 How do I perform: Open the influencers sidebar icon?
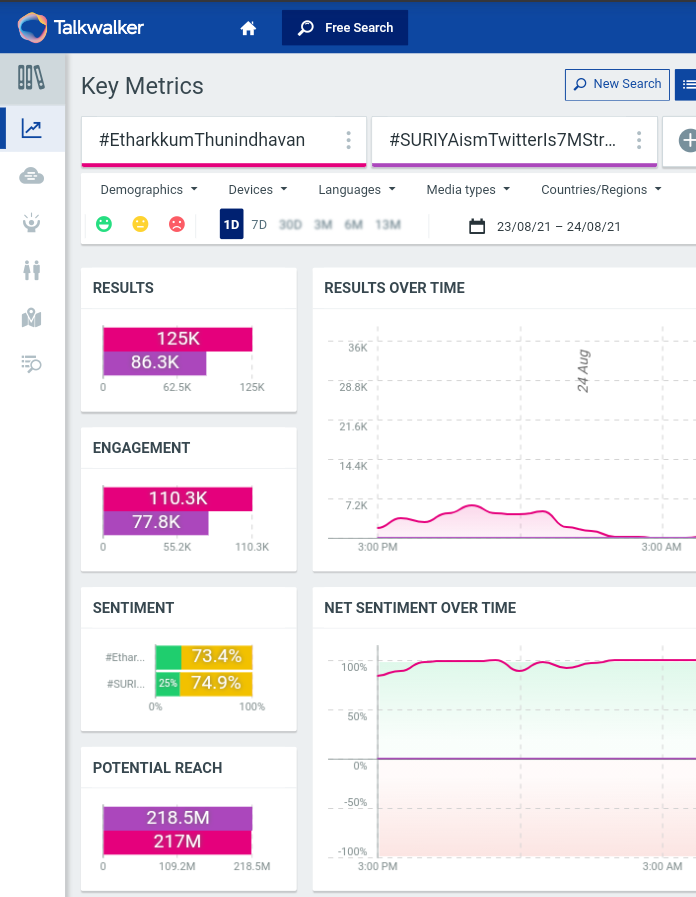click(31, 223)
